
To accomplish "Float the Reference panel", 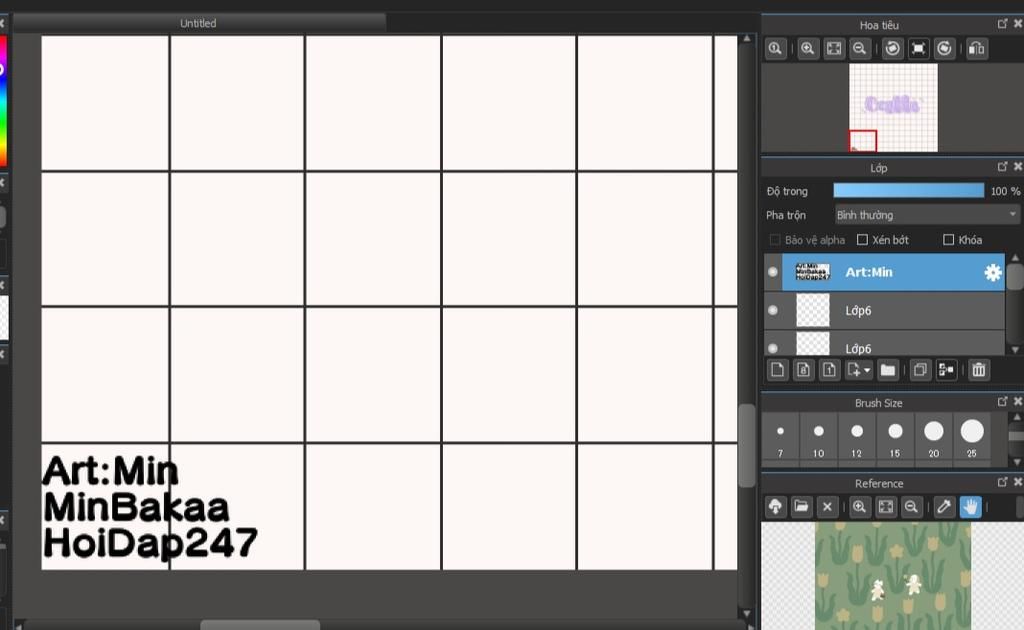I will (1002, 482).
